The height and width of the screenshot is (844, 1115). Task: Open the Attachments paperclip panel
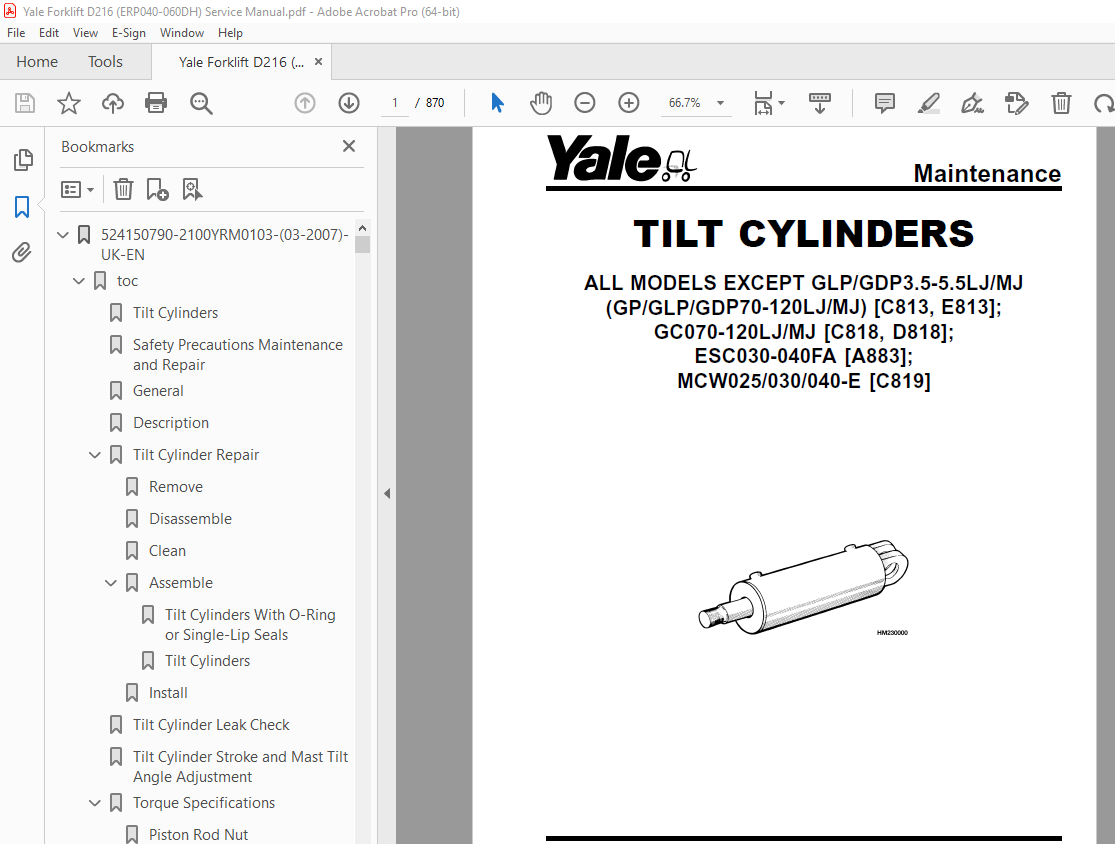(22, 252)
